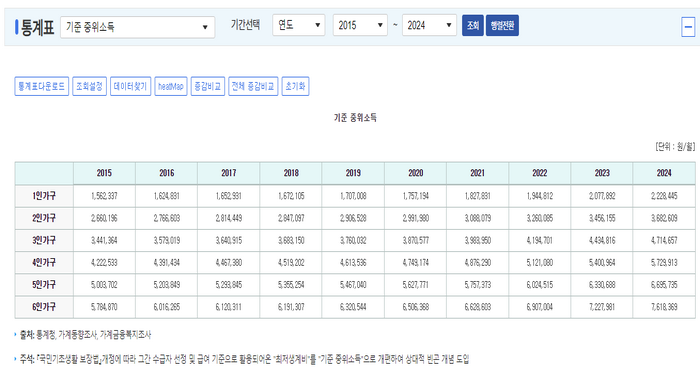700x370 pixels.
Task: Select the 1인가구 row header
Action: (44, 196)
